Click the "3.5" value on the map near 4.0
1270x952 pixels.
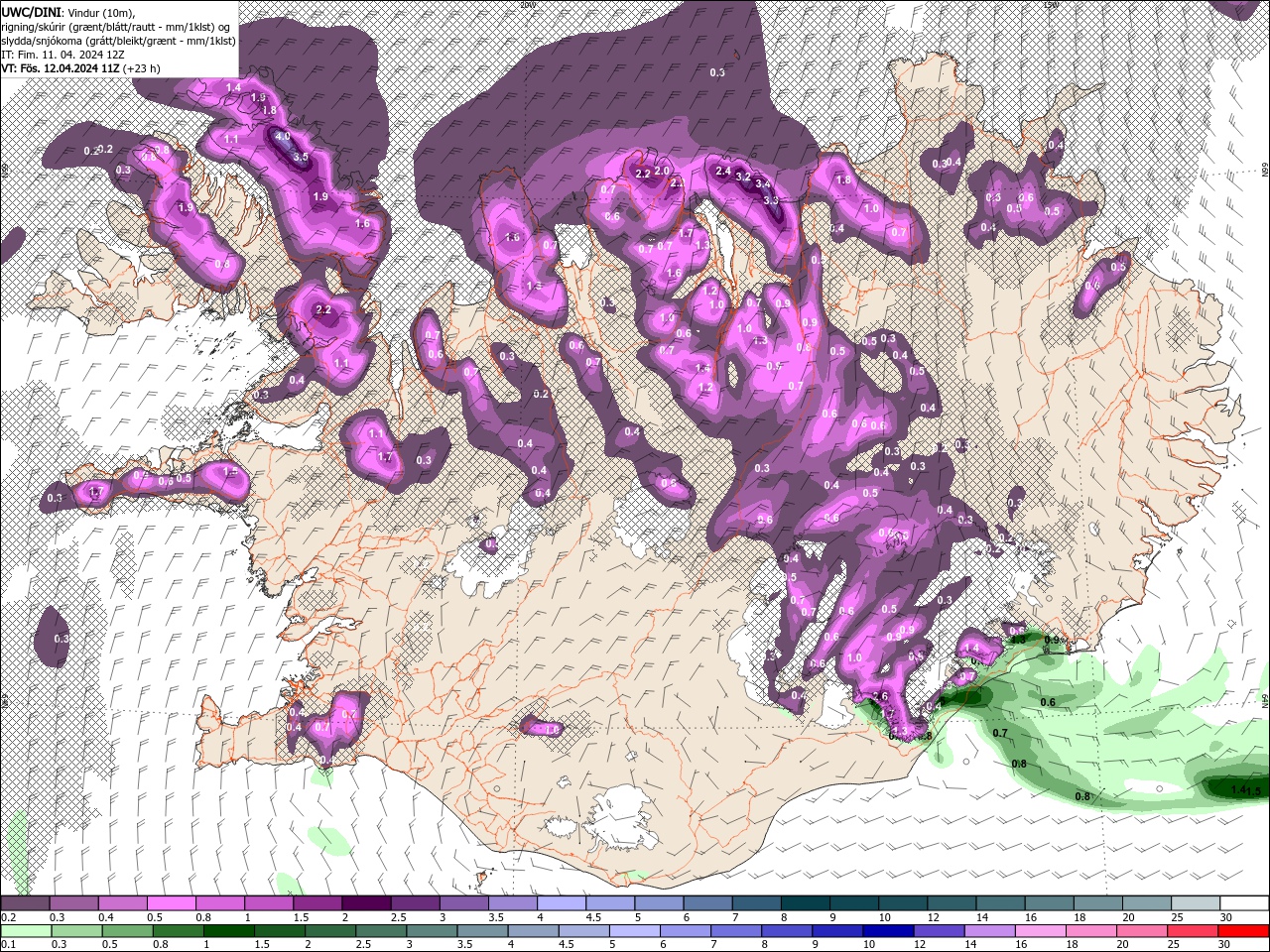[302, 157]
